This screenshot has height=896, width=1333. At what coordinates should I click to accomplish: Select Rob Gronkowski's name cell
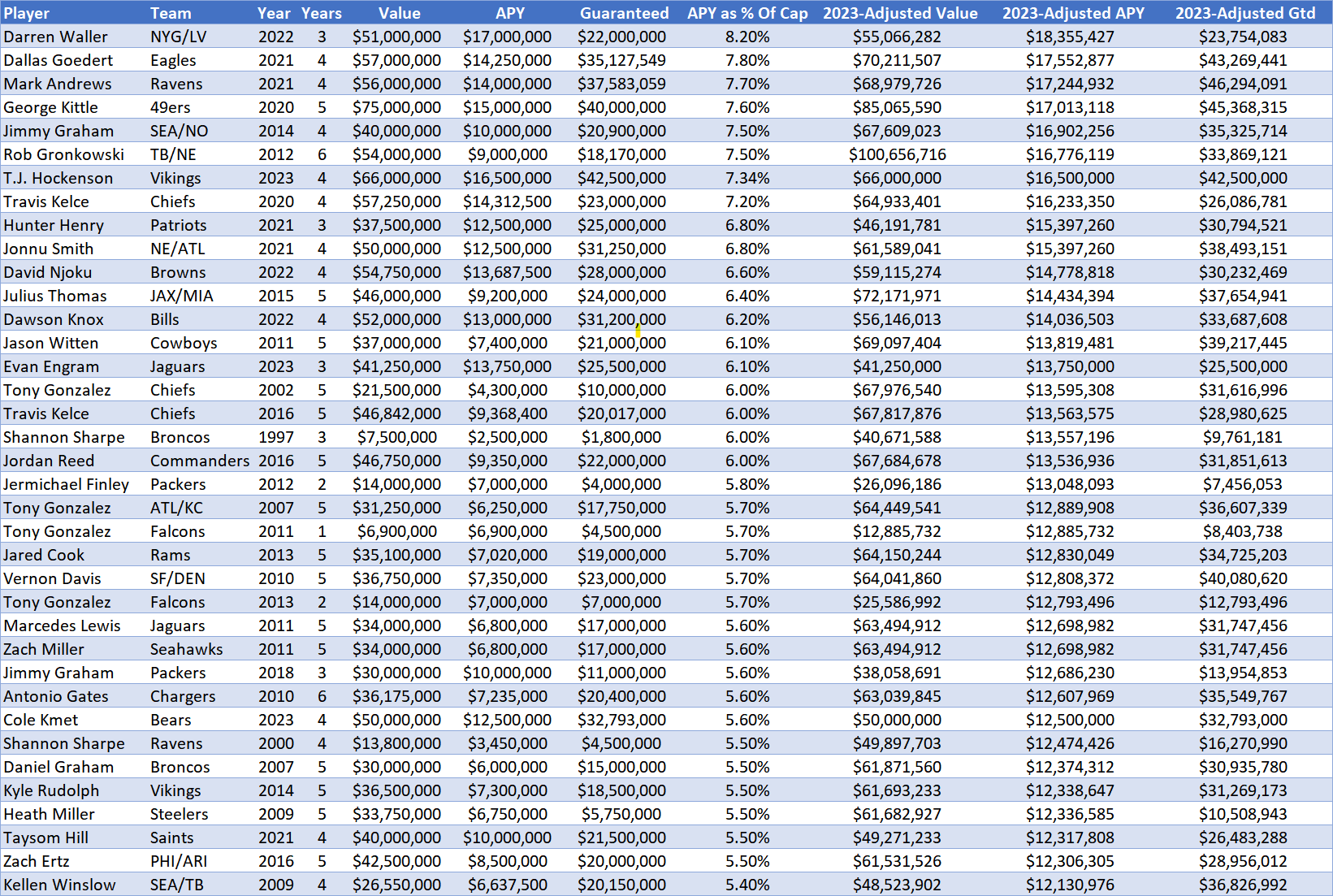click(63, 154)
